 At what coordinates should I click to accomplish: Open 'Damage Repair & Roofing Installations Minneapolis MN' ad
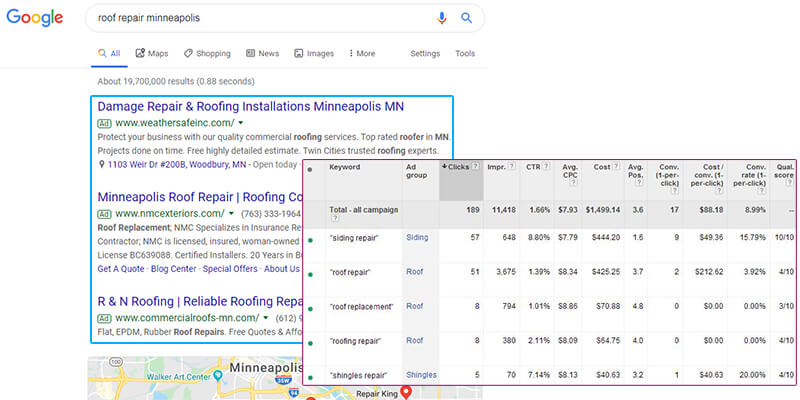tap(251, 107)
